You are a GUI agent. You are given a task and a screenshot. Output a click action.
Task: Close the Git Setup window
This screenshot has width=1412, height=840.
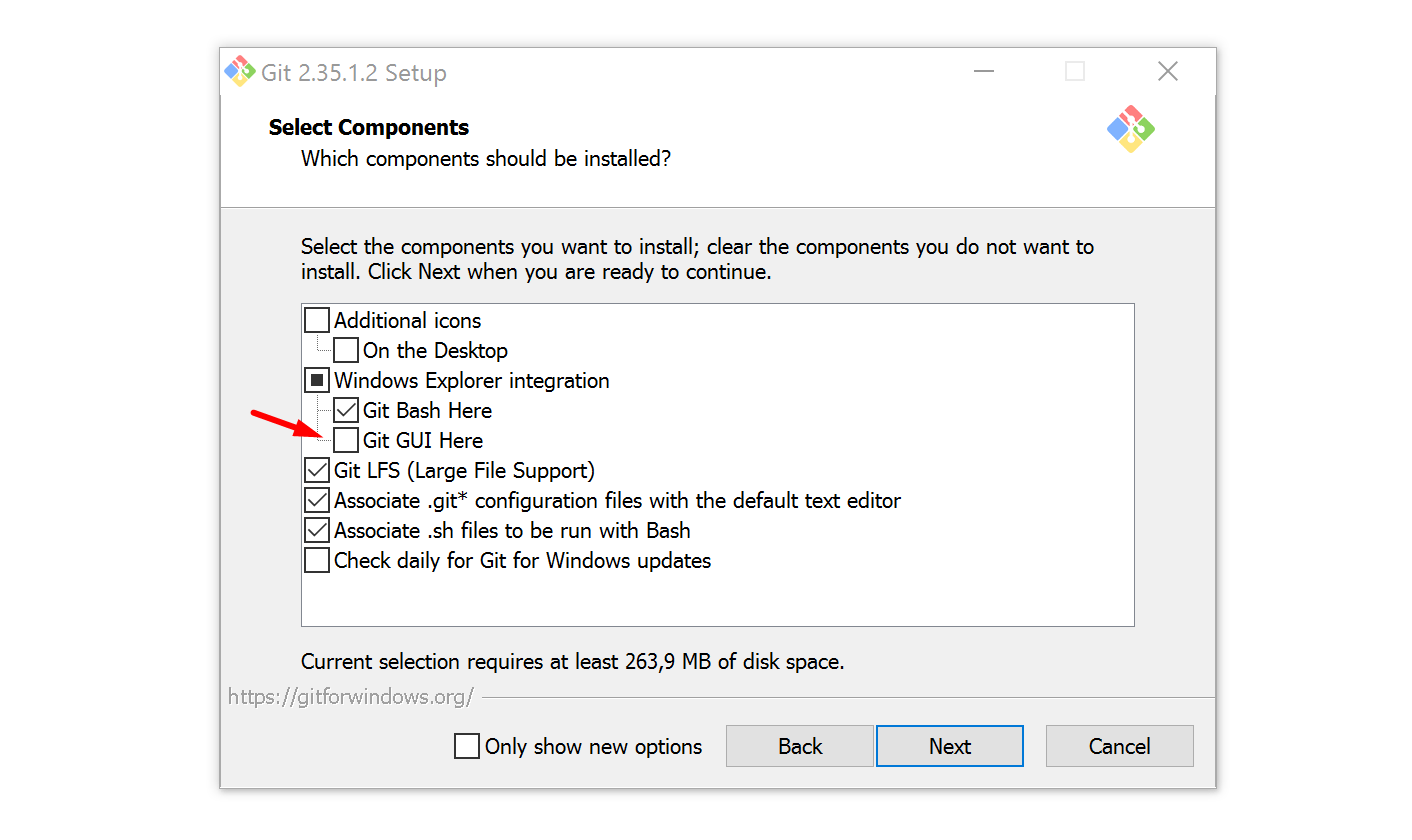click(1167, 71)
